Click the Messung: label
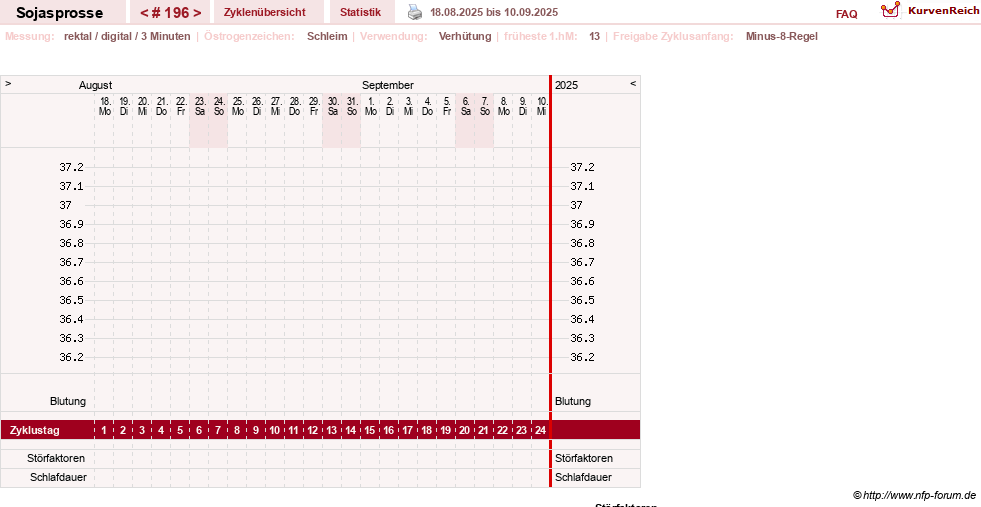This screenshot has height=507, width=981. [x=29, y=36]
